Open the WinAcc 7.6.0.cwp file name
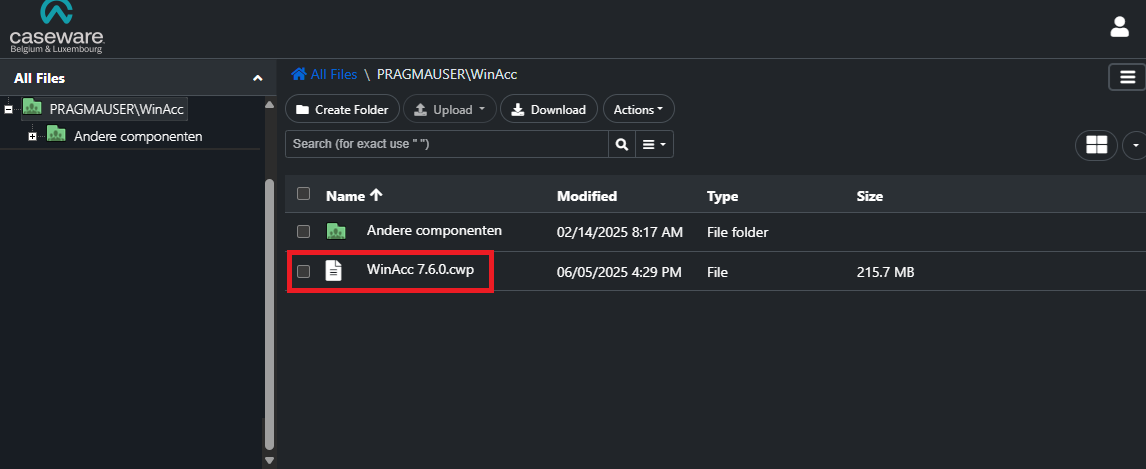The width and height of the screenshot is (1146, 469). tap(420, 269)
